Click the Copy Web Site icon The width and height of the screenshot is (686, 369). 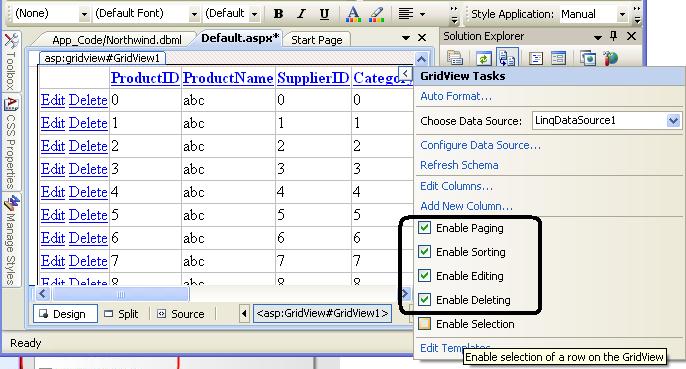(x=588, y=58)
